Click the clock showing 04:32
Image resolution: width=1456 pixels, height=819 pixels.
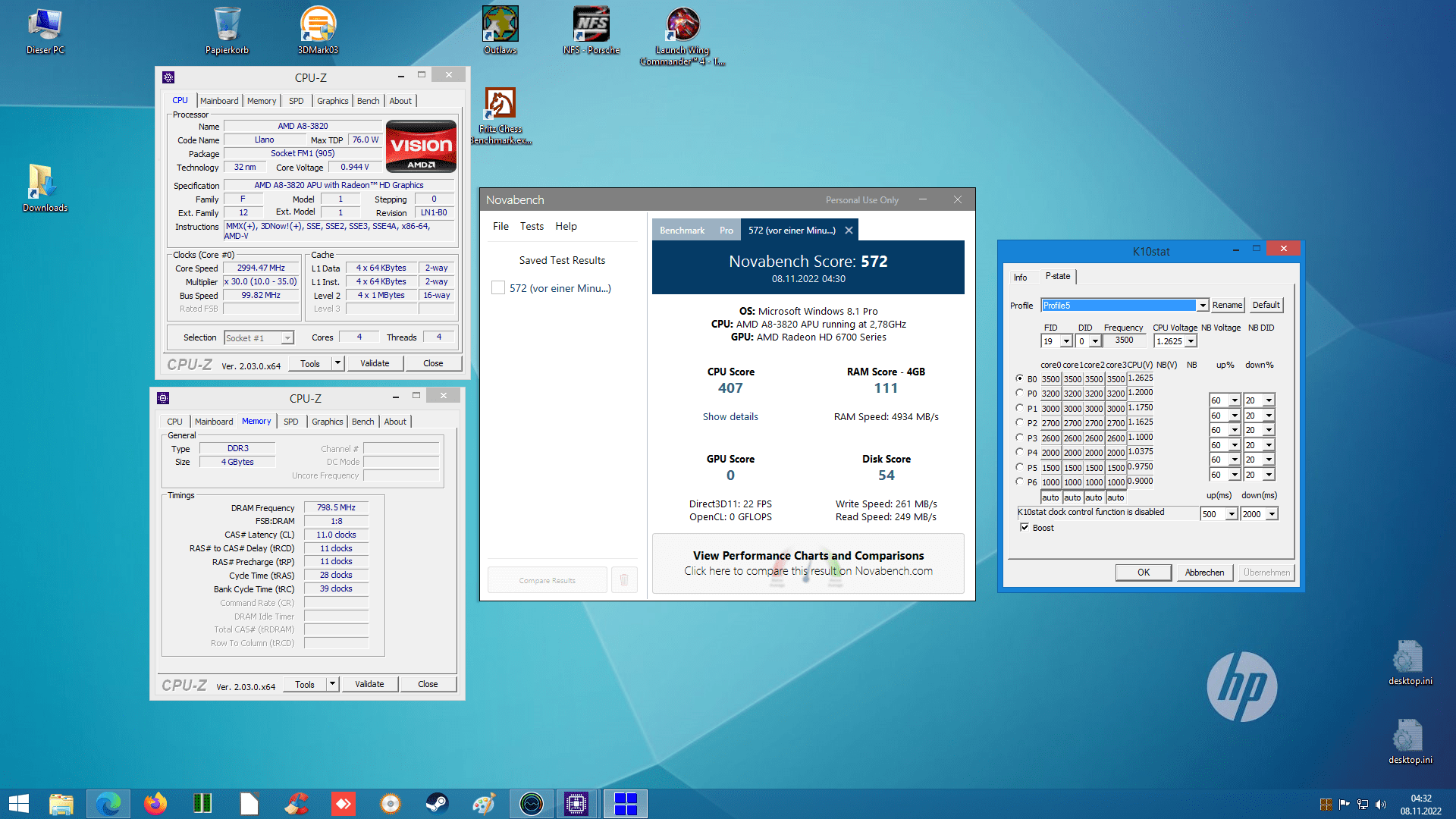point(1421,798)
